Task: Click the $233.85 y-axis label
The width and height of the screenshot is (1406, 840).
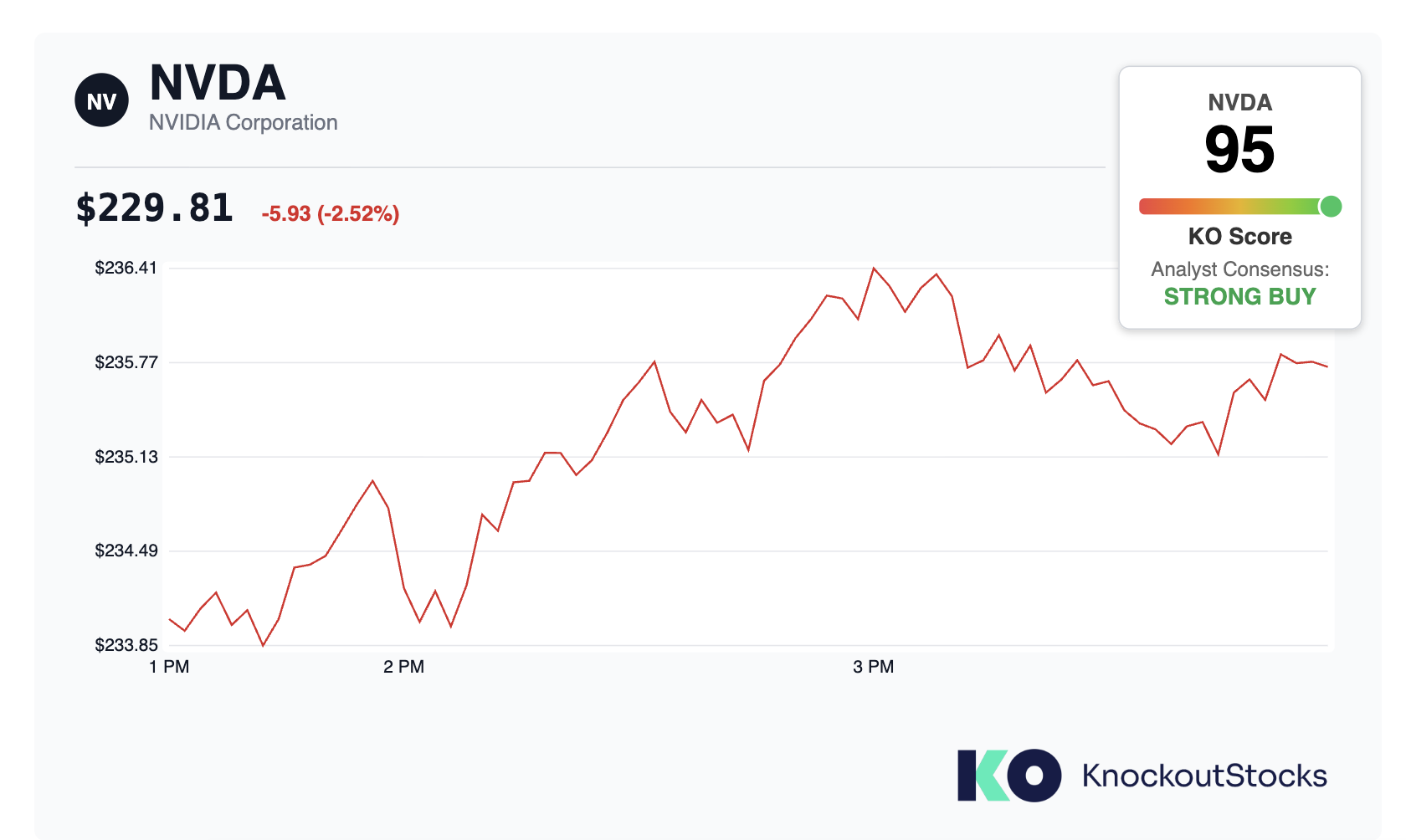Action: [126, 645]
